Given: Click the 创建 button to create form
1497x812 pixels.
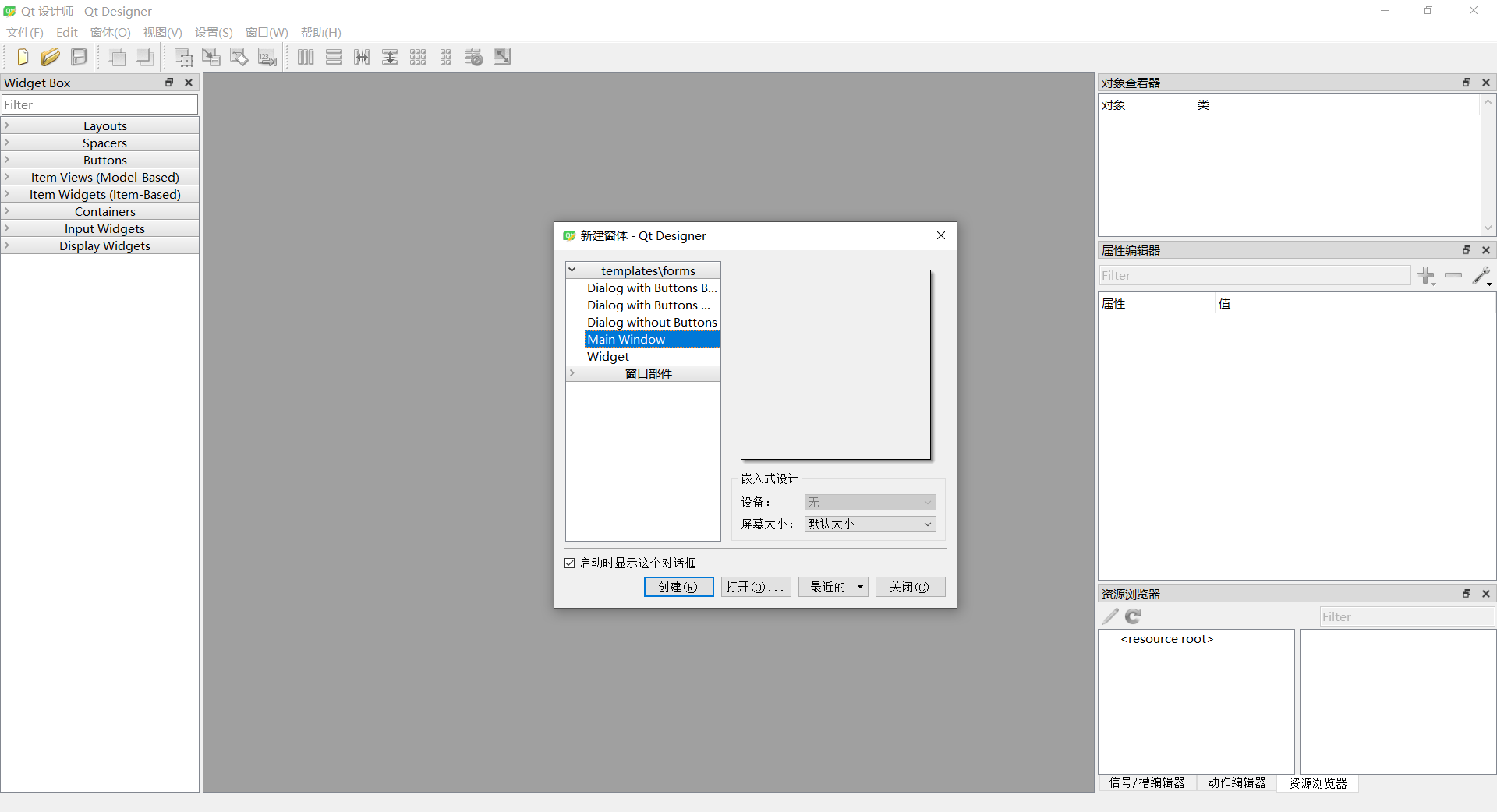Looking at the screenshot, I should [678, 587].
